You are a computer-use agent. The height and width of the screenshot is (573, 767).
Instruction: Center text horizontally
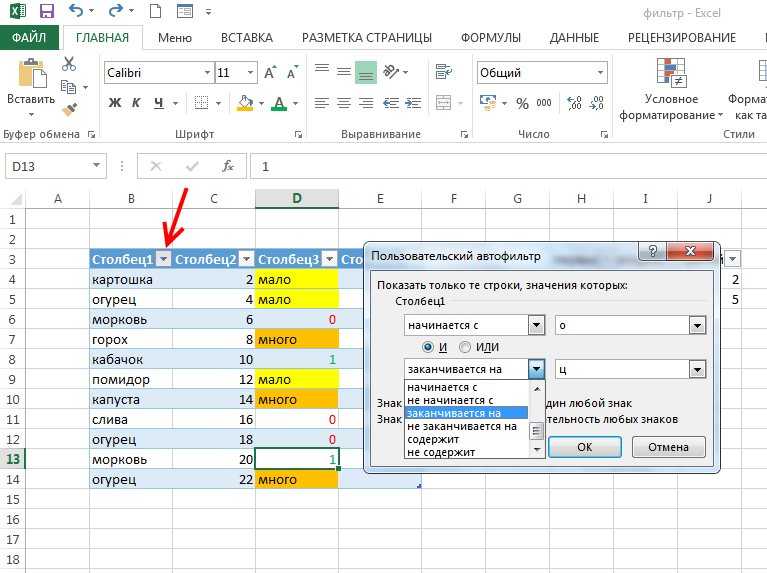pos(344,103)
